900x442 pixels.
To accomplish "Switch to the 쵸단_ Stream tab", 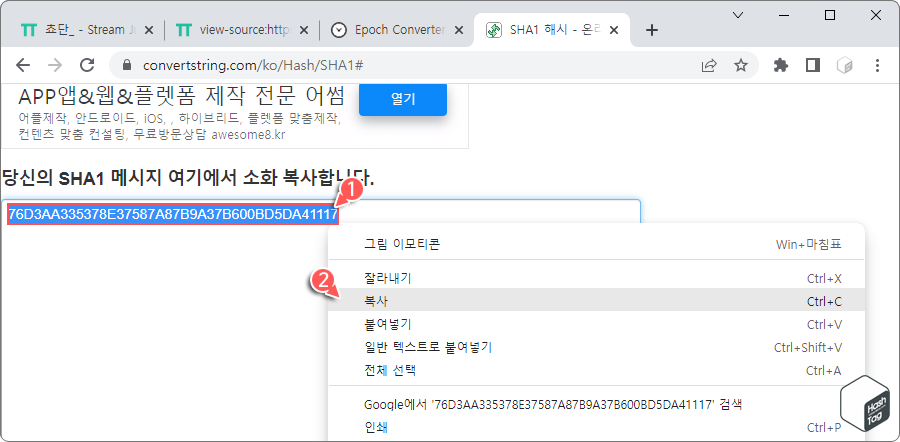I will pos(87,30).
